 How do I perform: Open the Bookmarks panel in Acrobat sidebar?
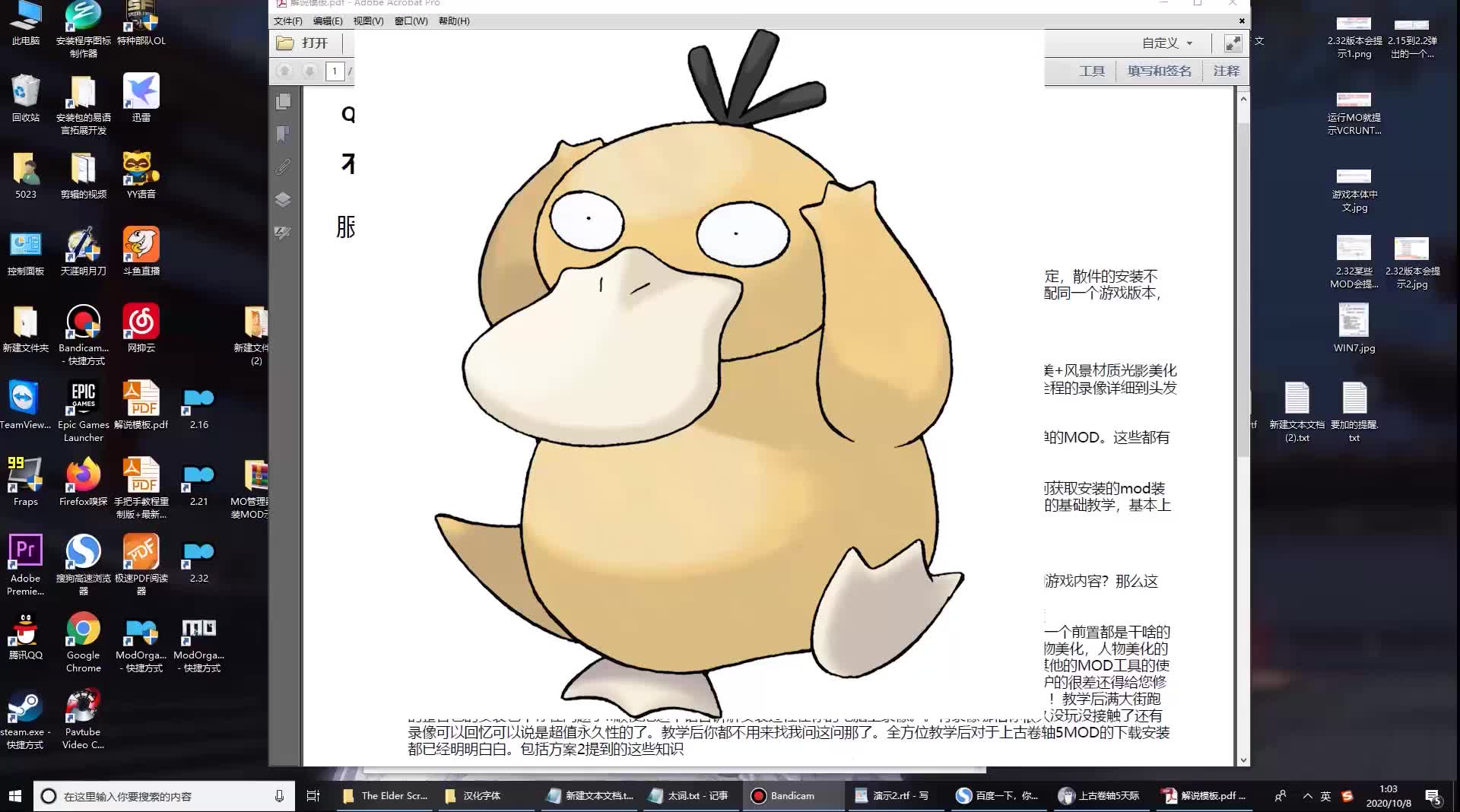click(283, 135)
